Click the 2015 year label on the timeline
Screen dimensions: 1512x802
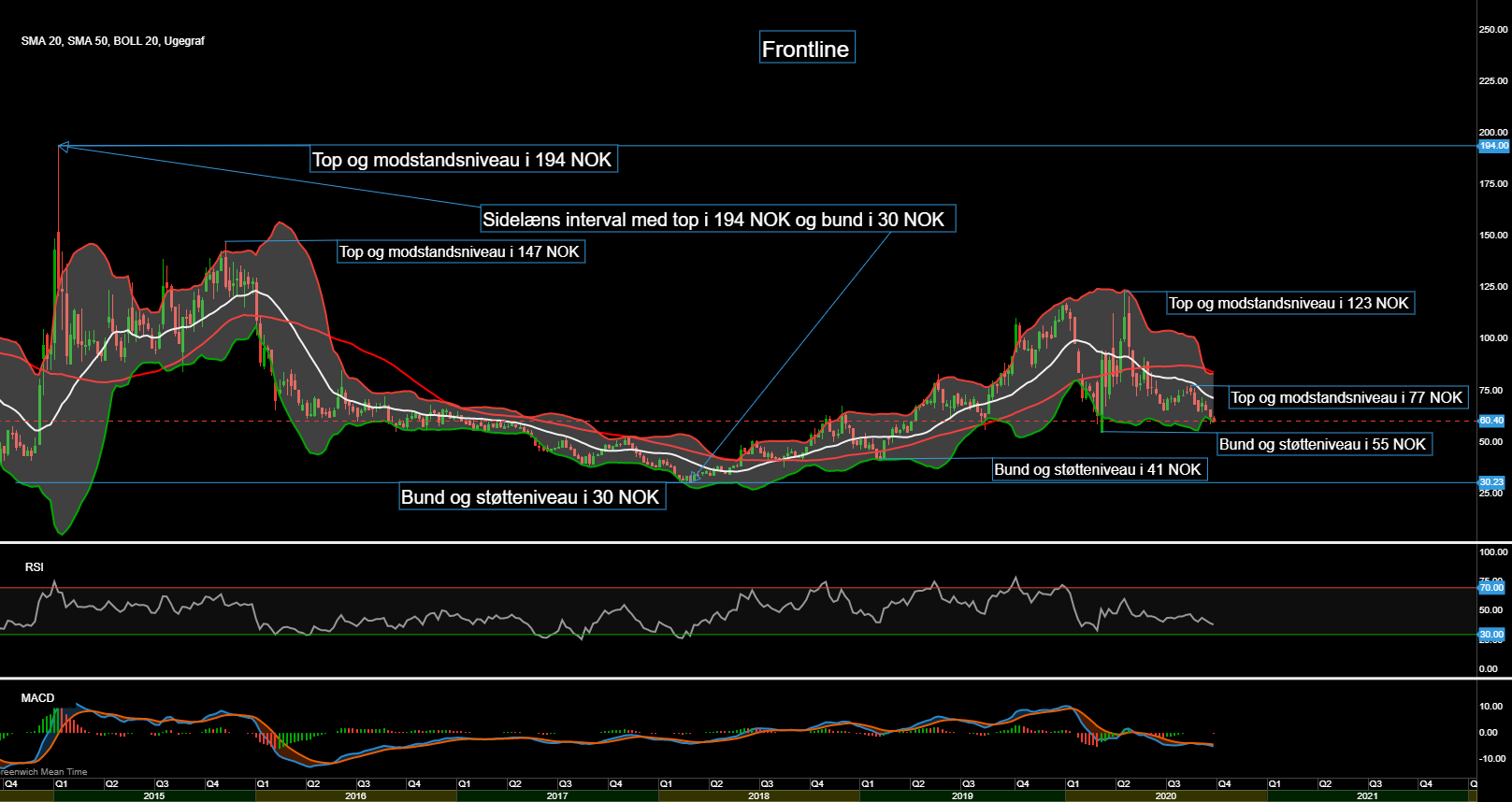(x=154, y=796)
